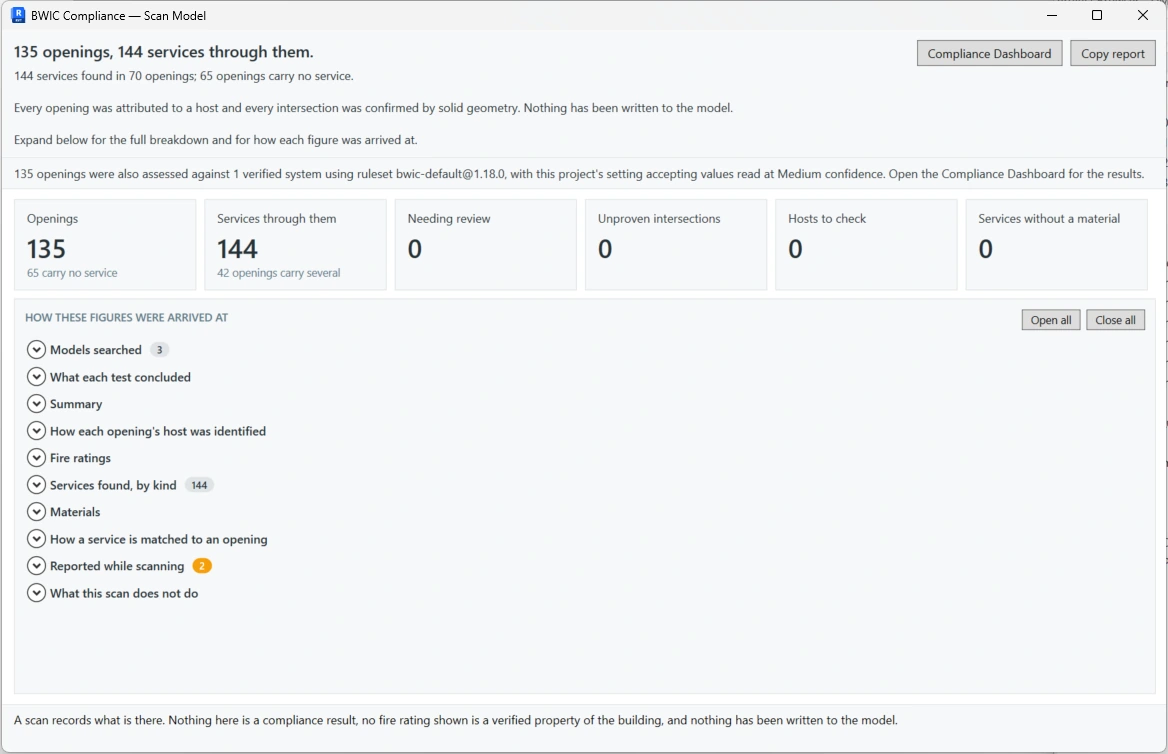1168x754 pixels.
Task: Click 'HOW THESE FIGURES WERE ARRIVED AT' heading
Action: tap(127, 317)
